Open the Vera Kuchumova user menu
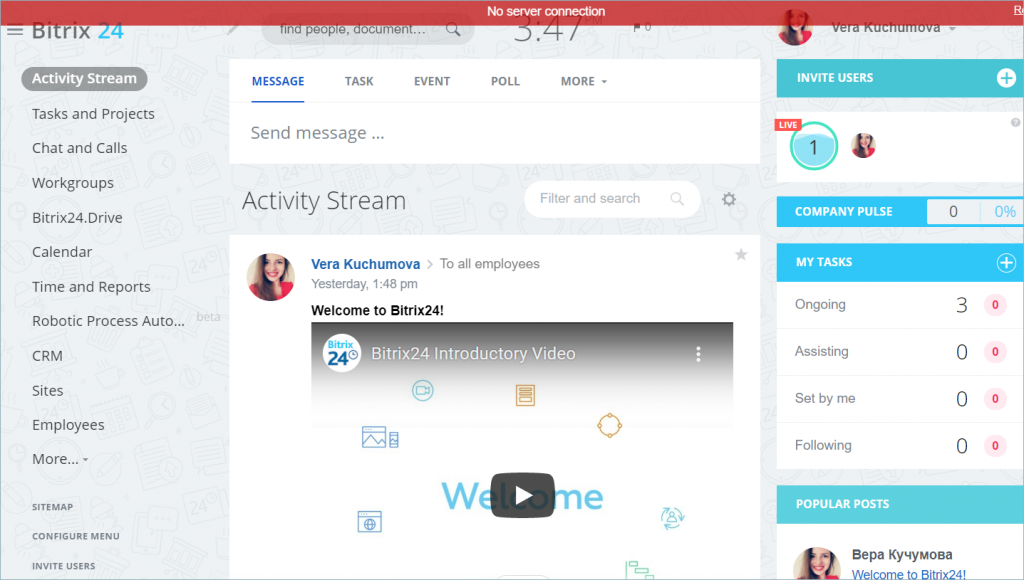 click(x=893, y=28)
